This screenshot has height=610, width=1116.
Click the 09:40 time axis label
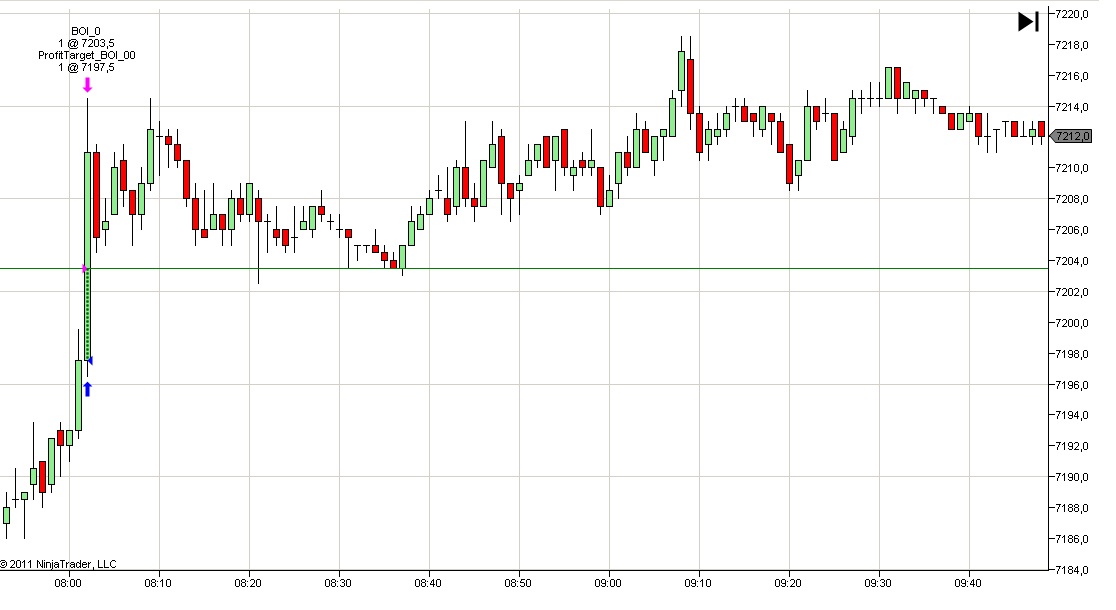[968, 583]
